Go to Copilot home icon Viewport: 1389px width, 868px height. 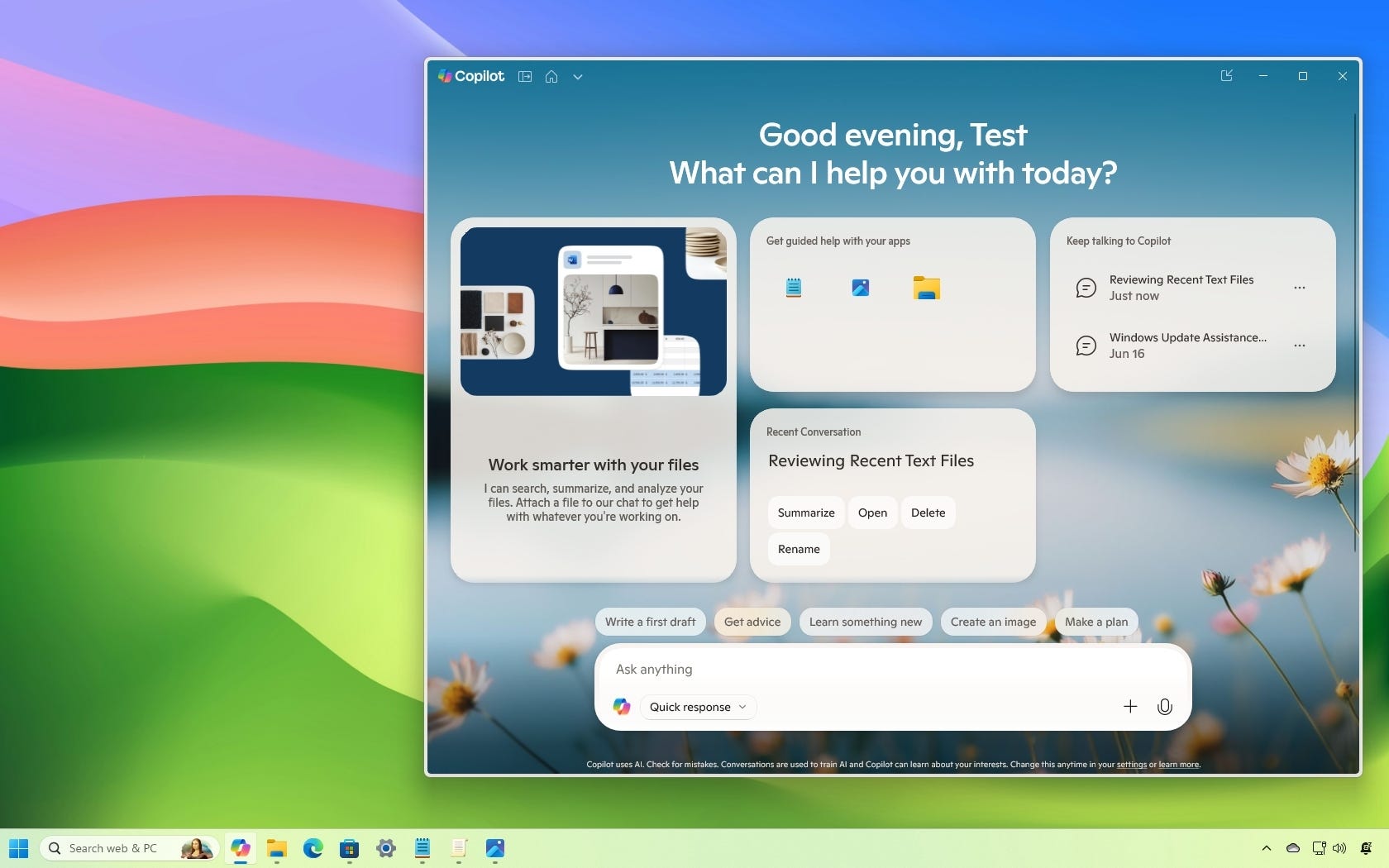tap(551, 76)
